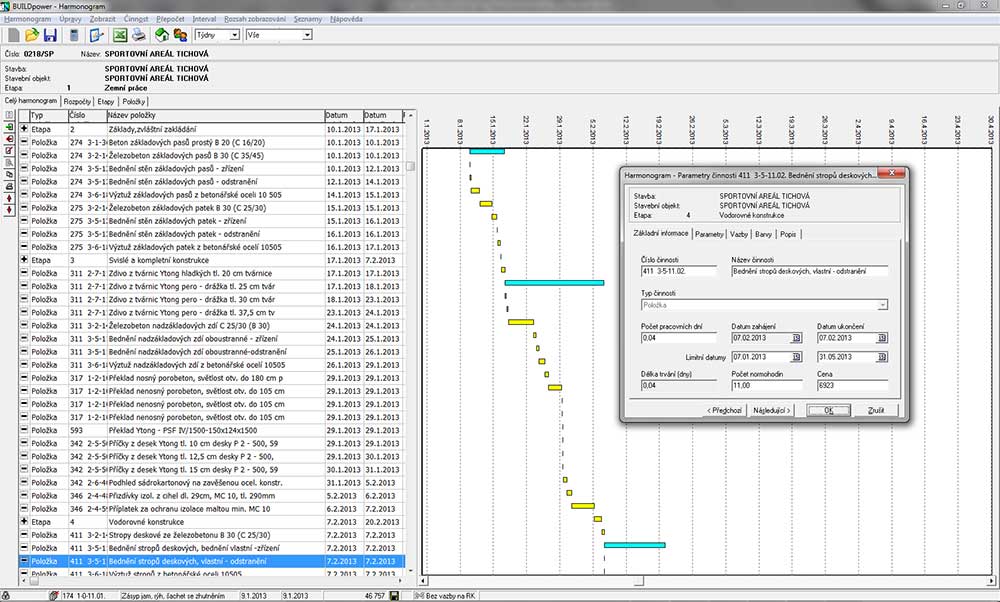Switch to the Popis tab in dialog
Viewport: 1000px width, 602px height.
788,234
